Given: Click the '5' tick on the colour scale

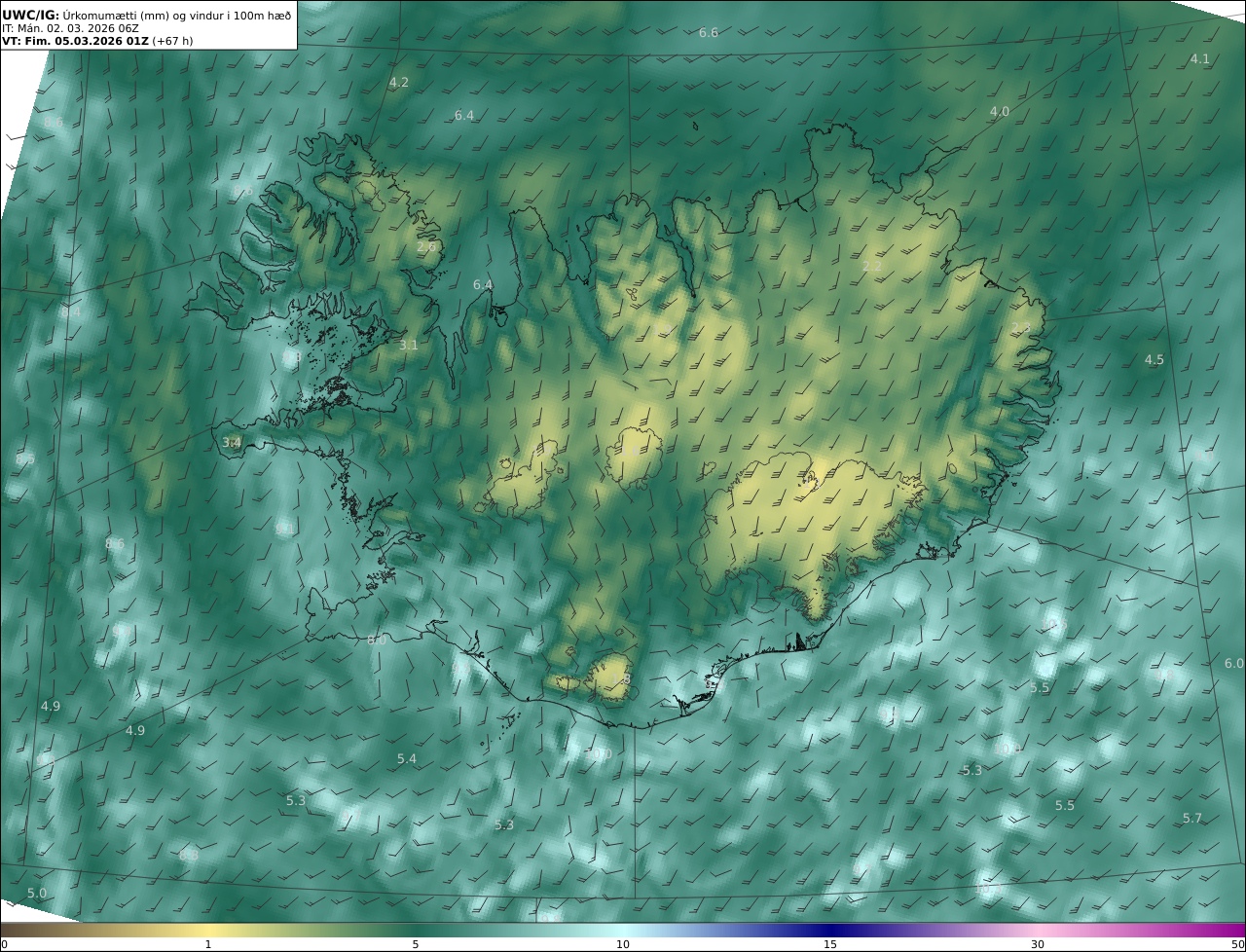Looking at the screenshot, I should click(416, 944).
